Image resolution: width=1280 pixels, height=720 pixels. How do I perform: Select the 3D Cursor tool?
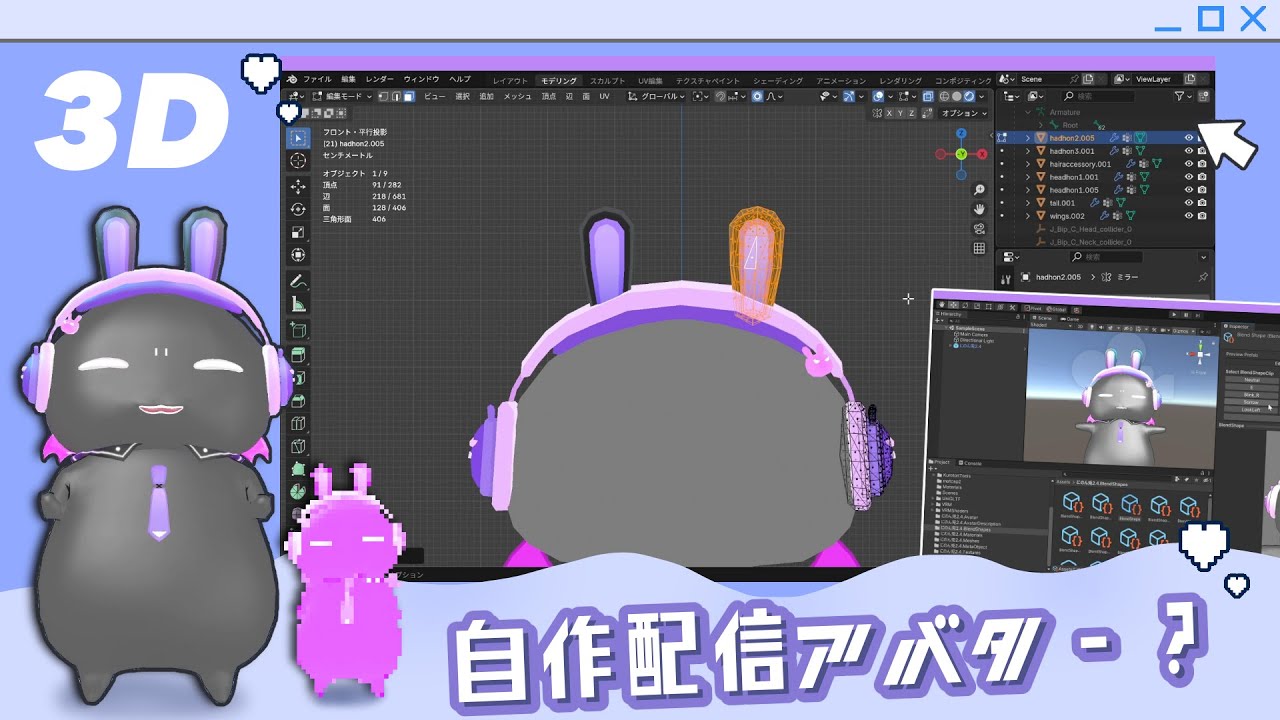pyautogui.click(x=298, y=161)
